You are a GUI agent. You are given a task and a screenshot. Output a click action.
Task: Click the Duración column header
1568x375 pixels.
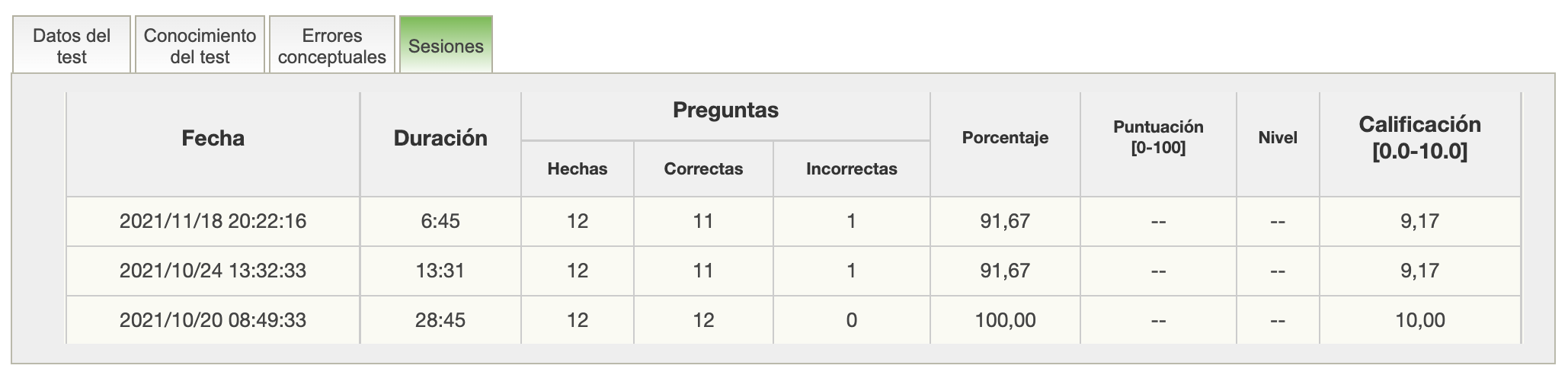point(440,138)
